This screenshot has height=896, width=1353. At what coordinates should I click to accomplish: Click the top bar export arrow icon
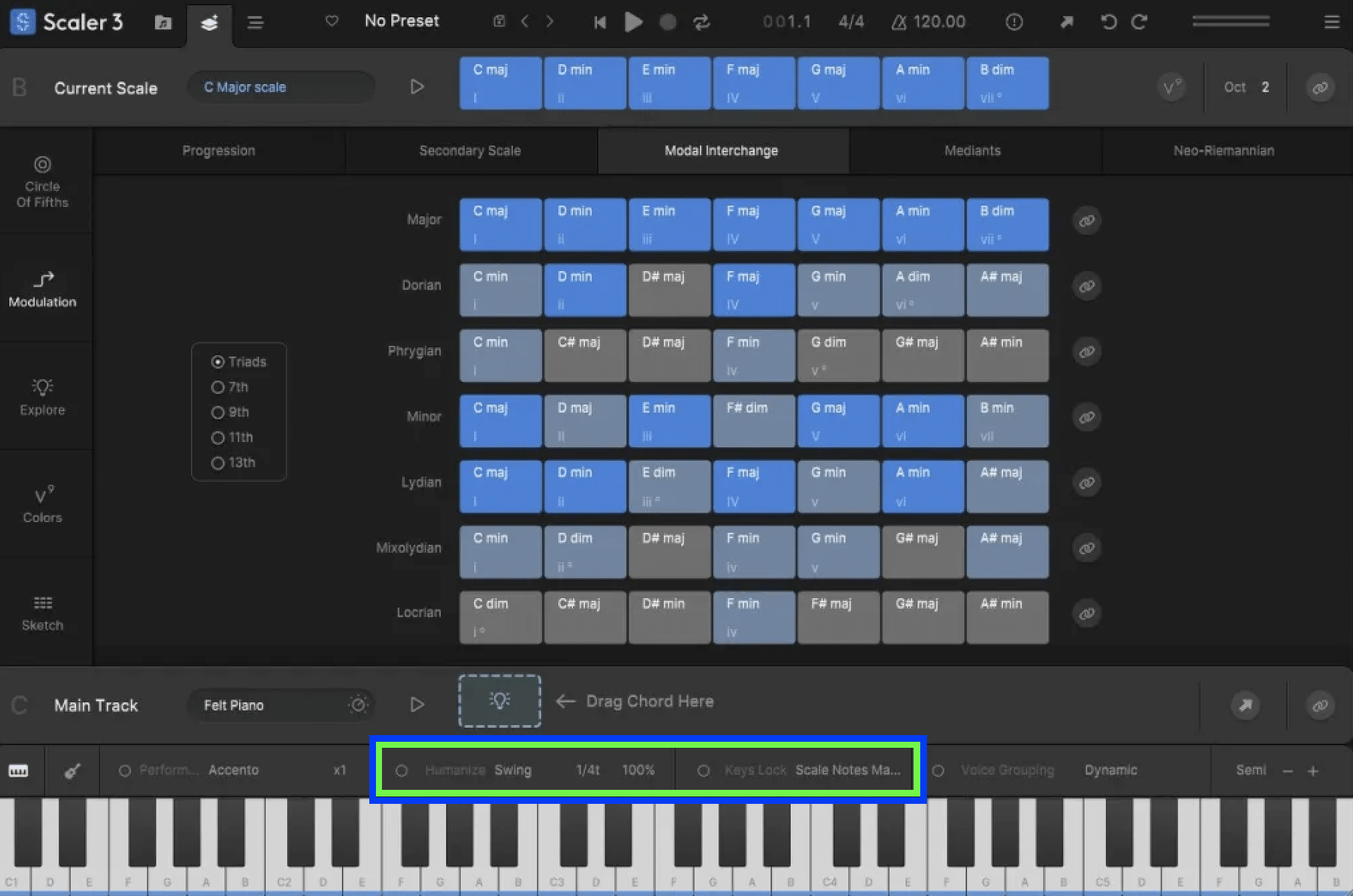click(1067, 22)
